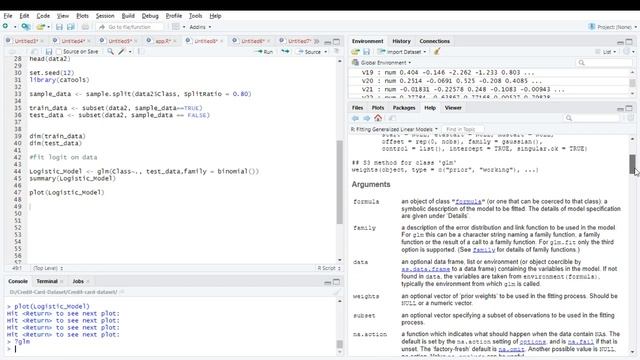The image size is (640, 360).
Task: Click the Save workspace disk icon
Action: click(366, 52)
